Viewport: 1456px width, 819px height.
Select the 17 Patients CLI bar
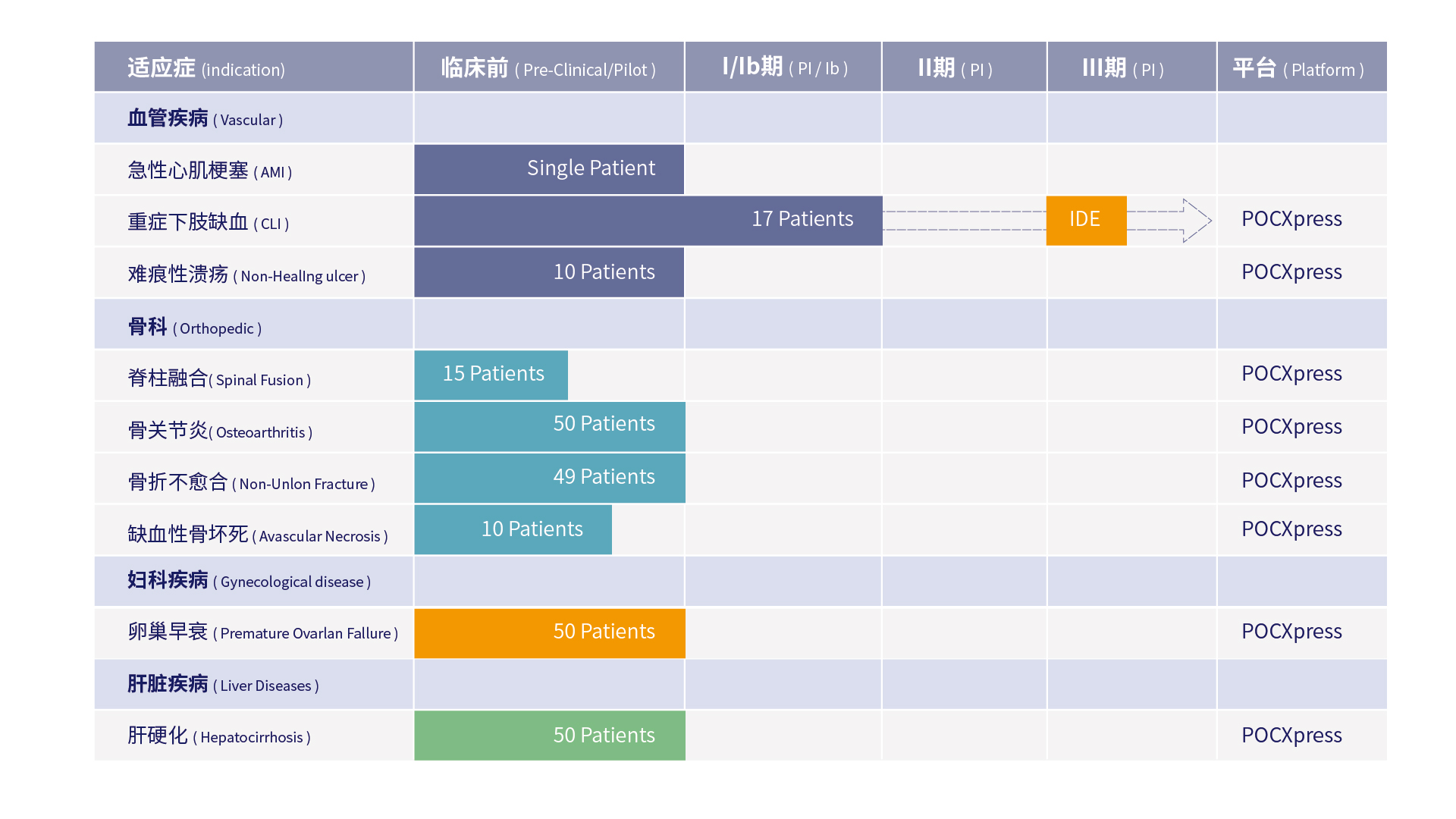click(648, 220)
